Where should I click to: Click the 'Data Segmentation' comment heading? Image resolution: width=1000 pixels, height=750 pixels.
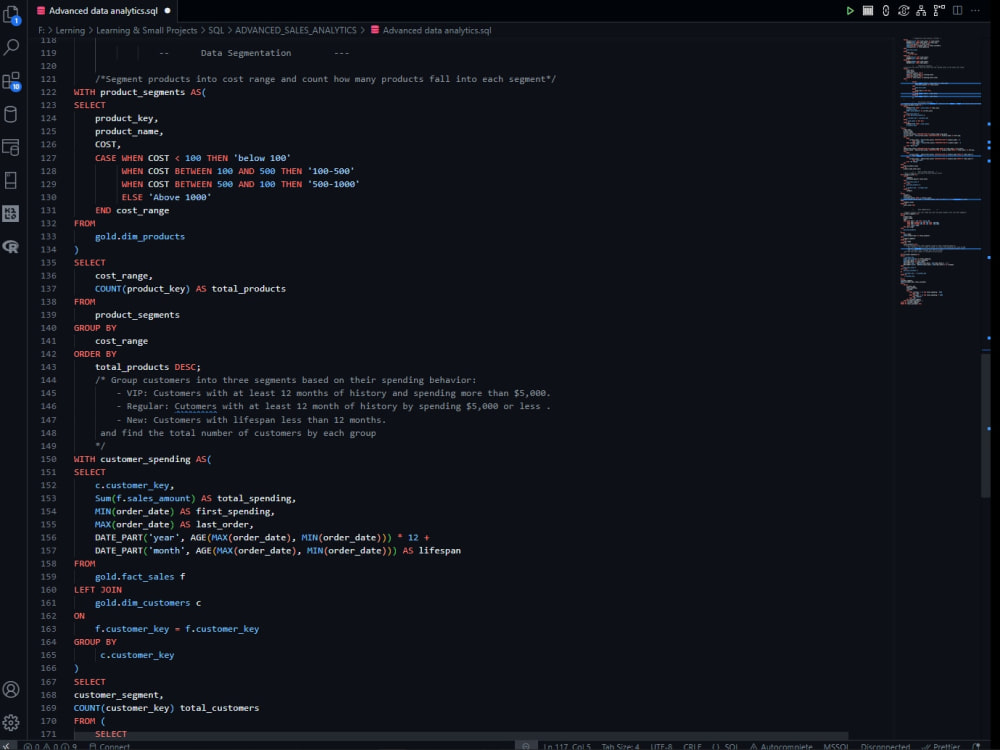(x=246, y=53)
